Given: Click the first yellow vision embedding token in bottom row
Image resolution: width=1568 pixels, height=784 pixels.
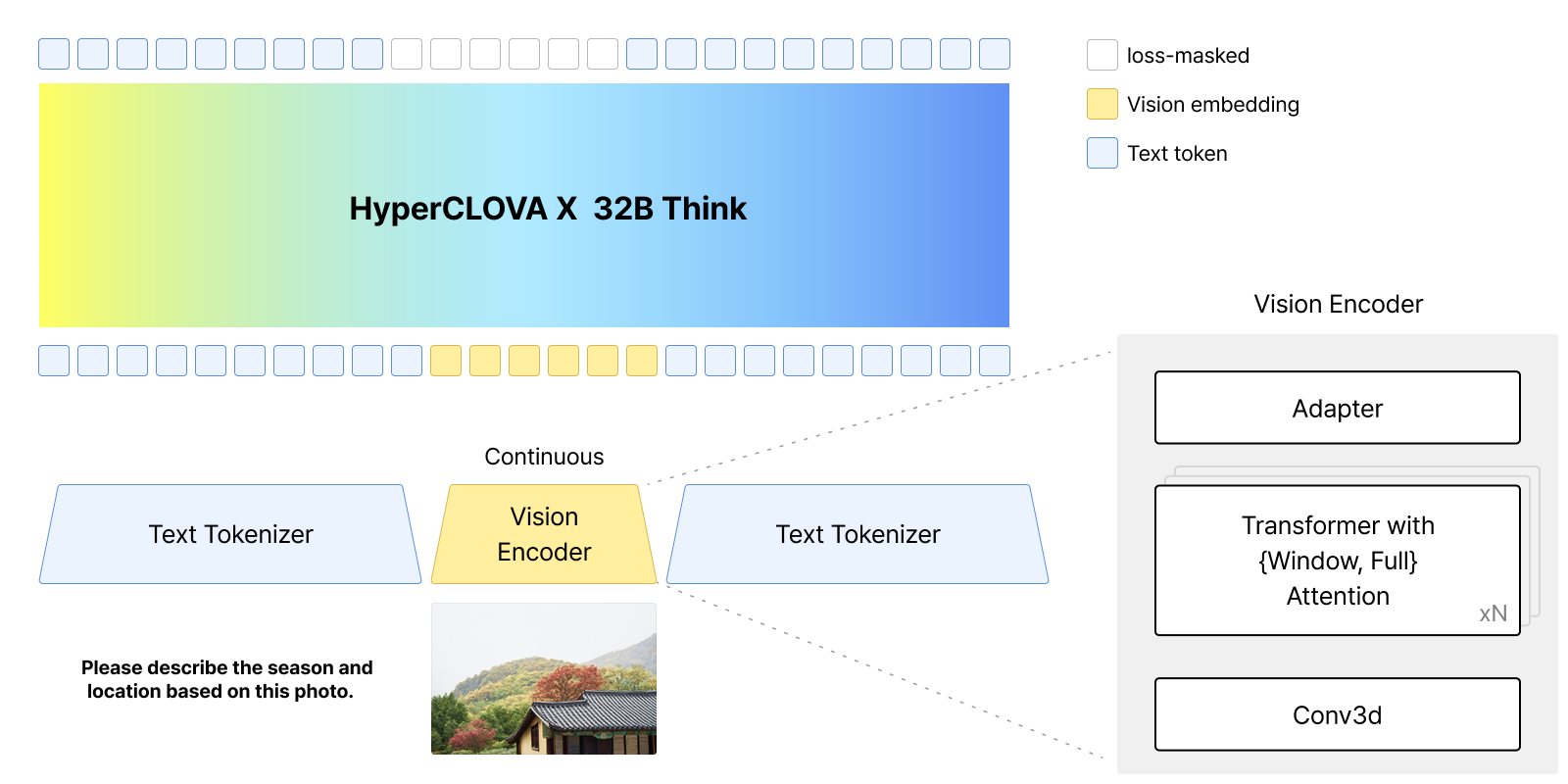Looking at the screenshot, I should (446, 361).
